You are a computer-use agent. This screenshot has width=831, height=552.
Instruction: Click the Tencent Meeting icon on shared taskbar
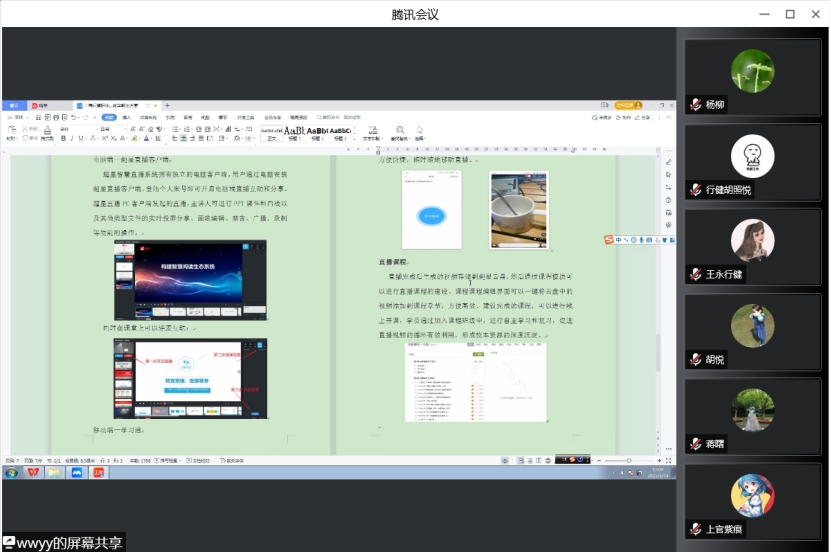[x=77, y=472]
